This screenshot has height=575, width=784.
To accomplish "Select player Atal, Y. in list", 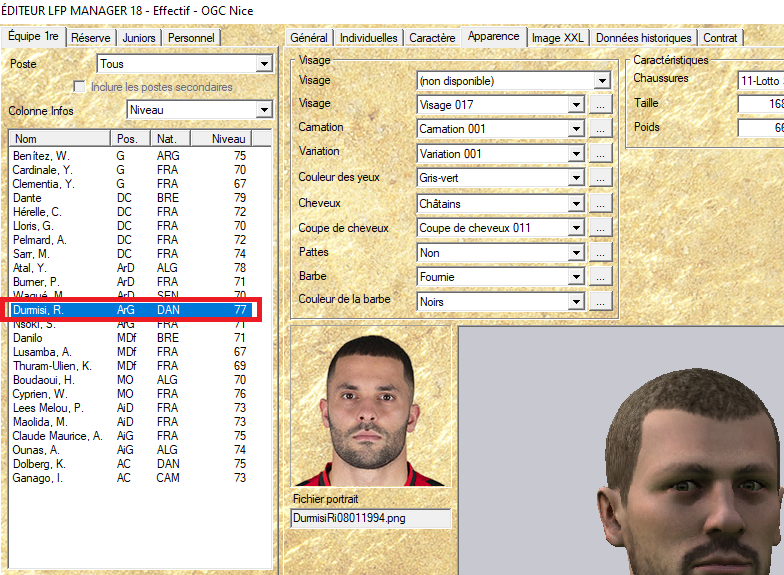I will pyautogui.click(x=130, y=268).
